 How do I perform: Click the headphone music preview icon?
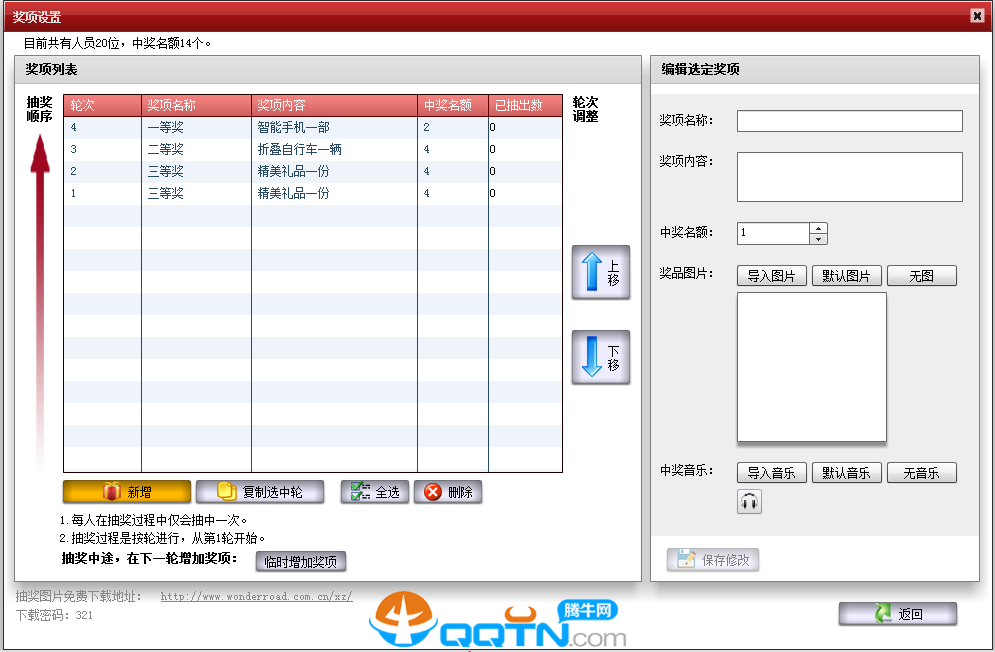tap(749, 502)
